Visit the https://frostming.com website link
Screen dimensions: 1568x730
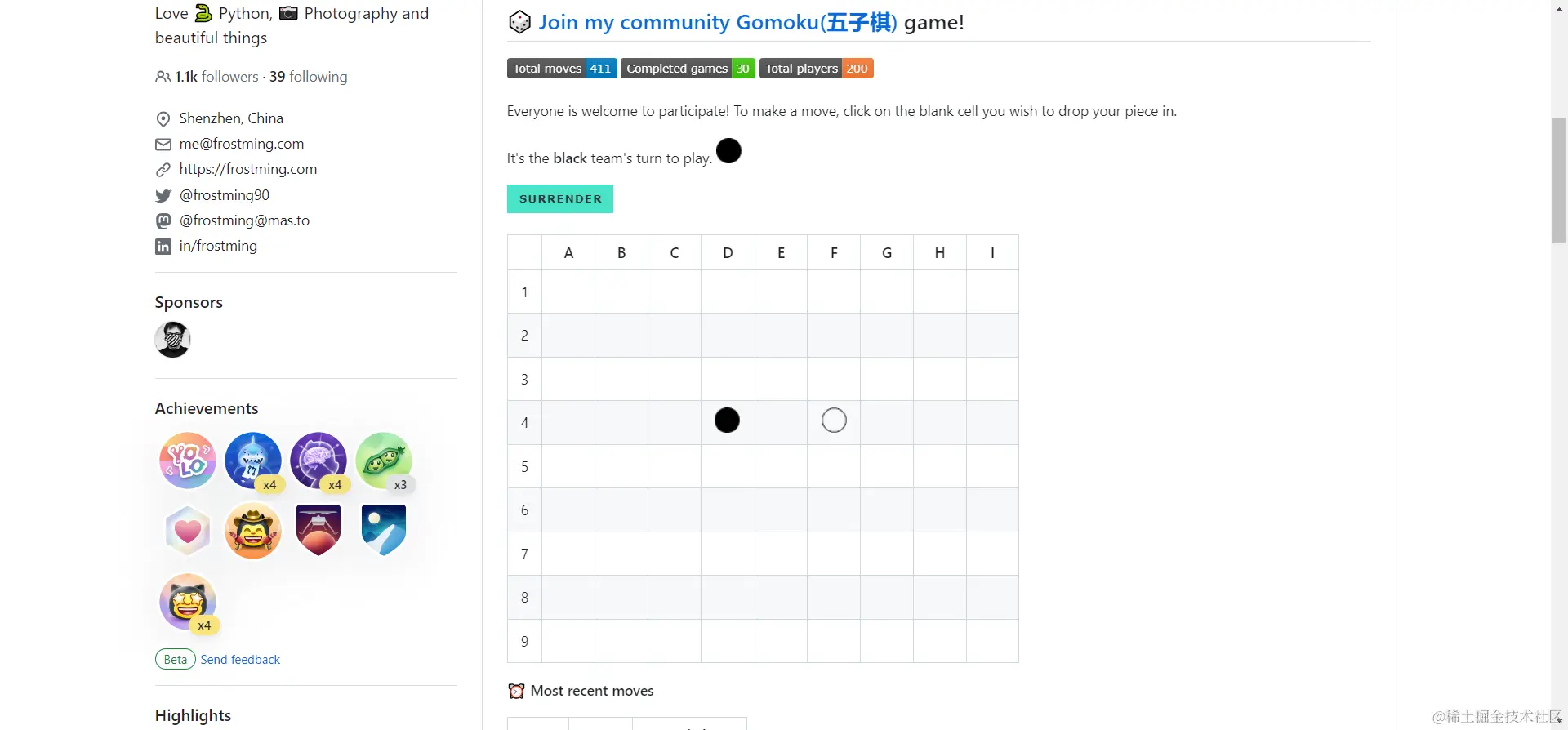248,169
